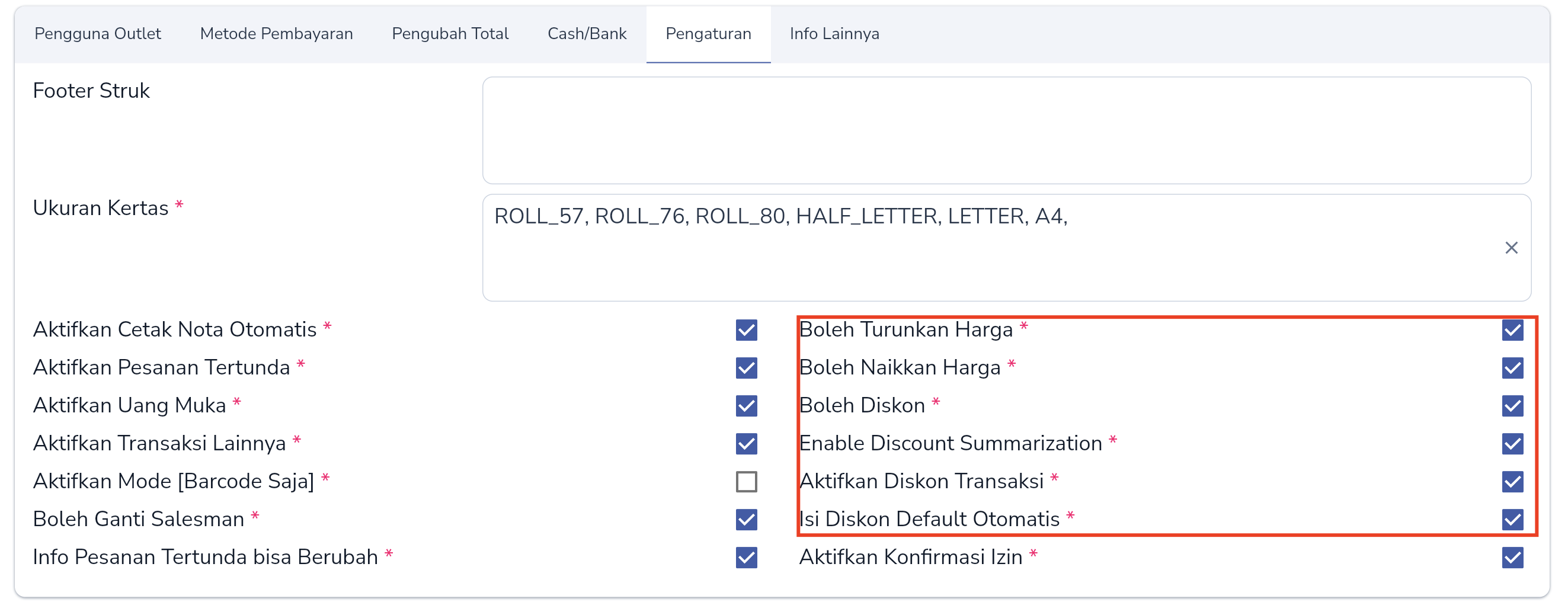Select the Cash/Bank tab
Screen dimensions: 1568x602
point(587,34)
